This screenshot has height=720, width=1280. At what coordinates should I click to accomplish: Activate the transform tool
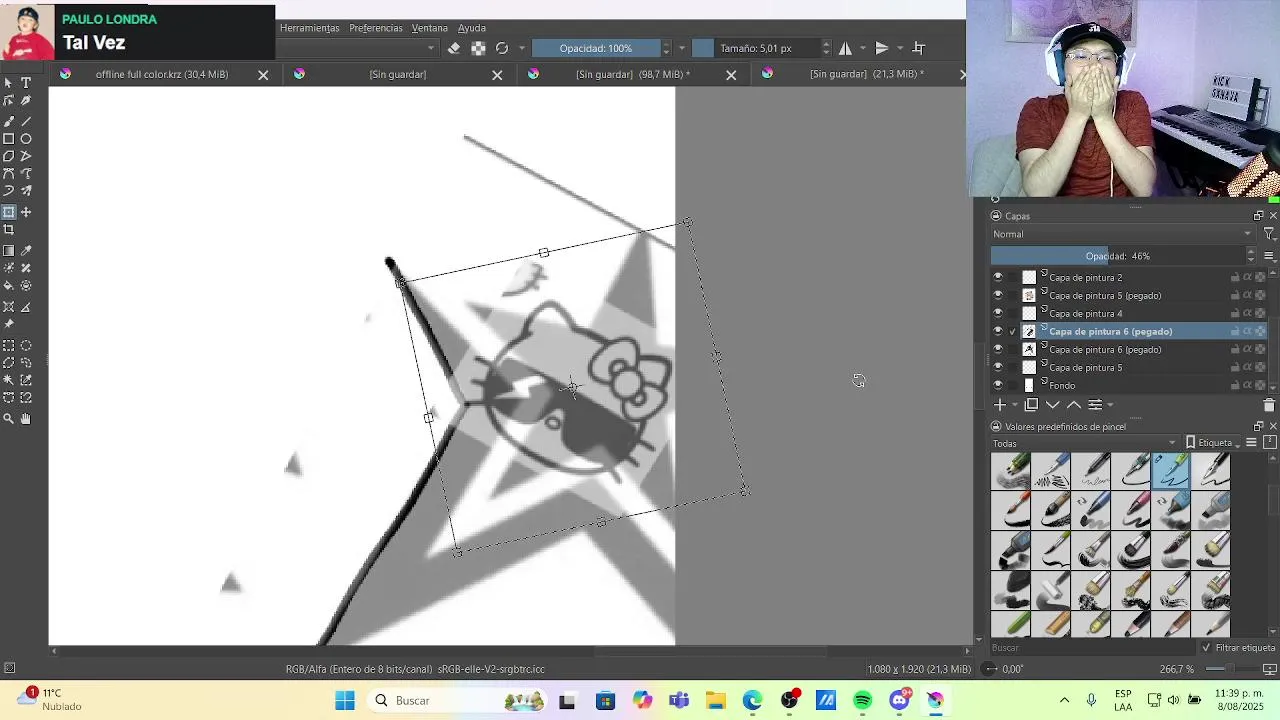[x=9, y=212]
